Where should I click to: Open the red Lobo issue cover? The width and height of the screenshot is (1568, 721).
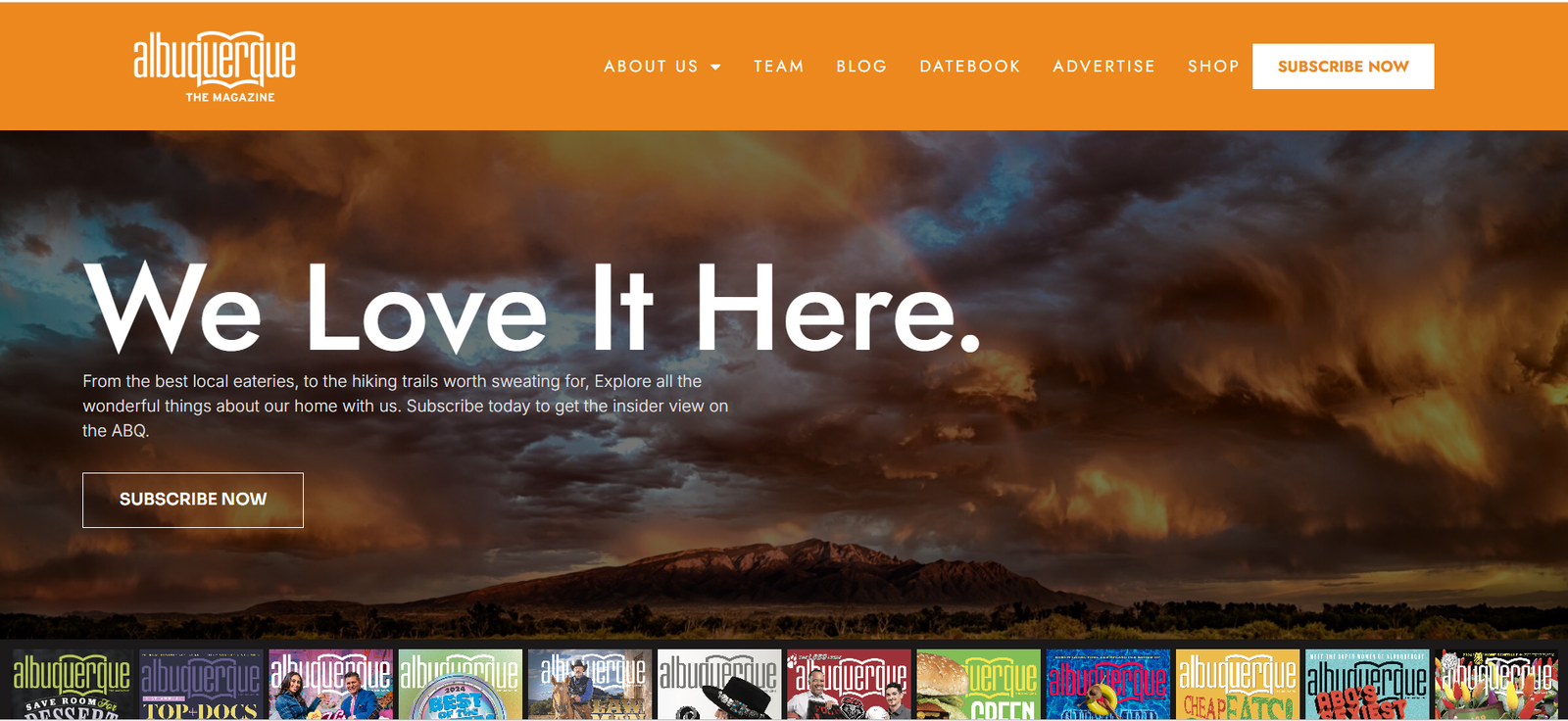pos(849,684)
